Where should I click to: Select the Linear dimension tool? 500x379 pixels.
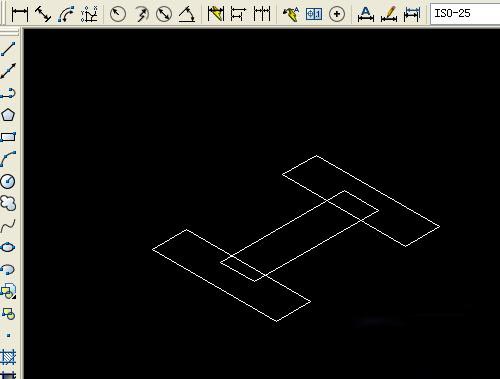[x=20, y=14]
